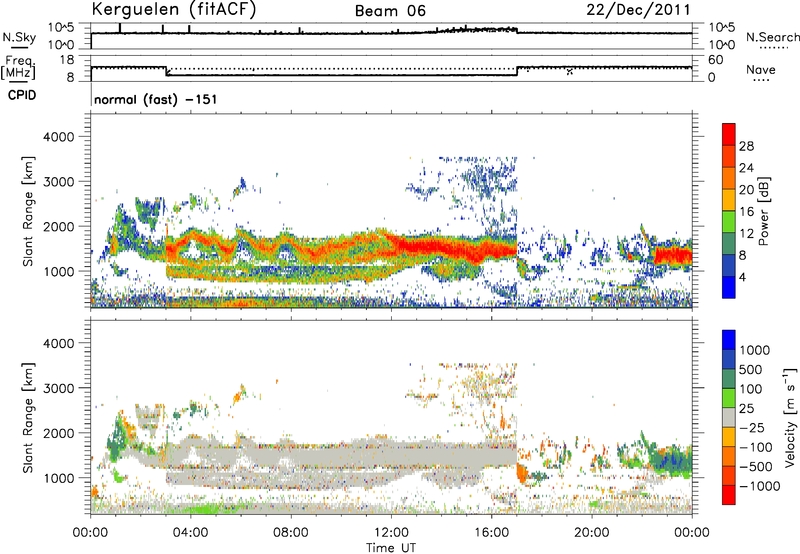
Task: Click the "28" label on the Power colorbar
Action: [746, 146]
